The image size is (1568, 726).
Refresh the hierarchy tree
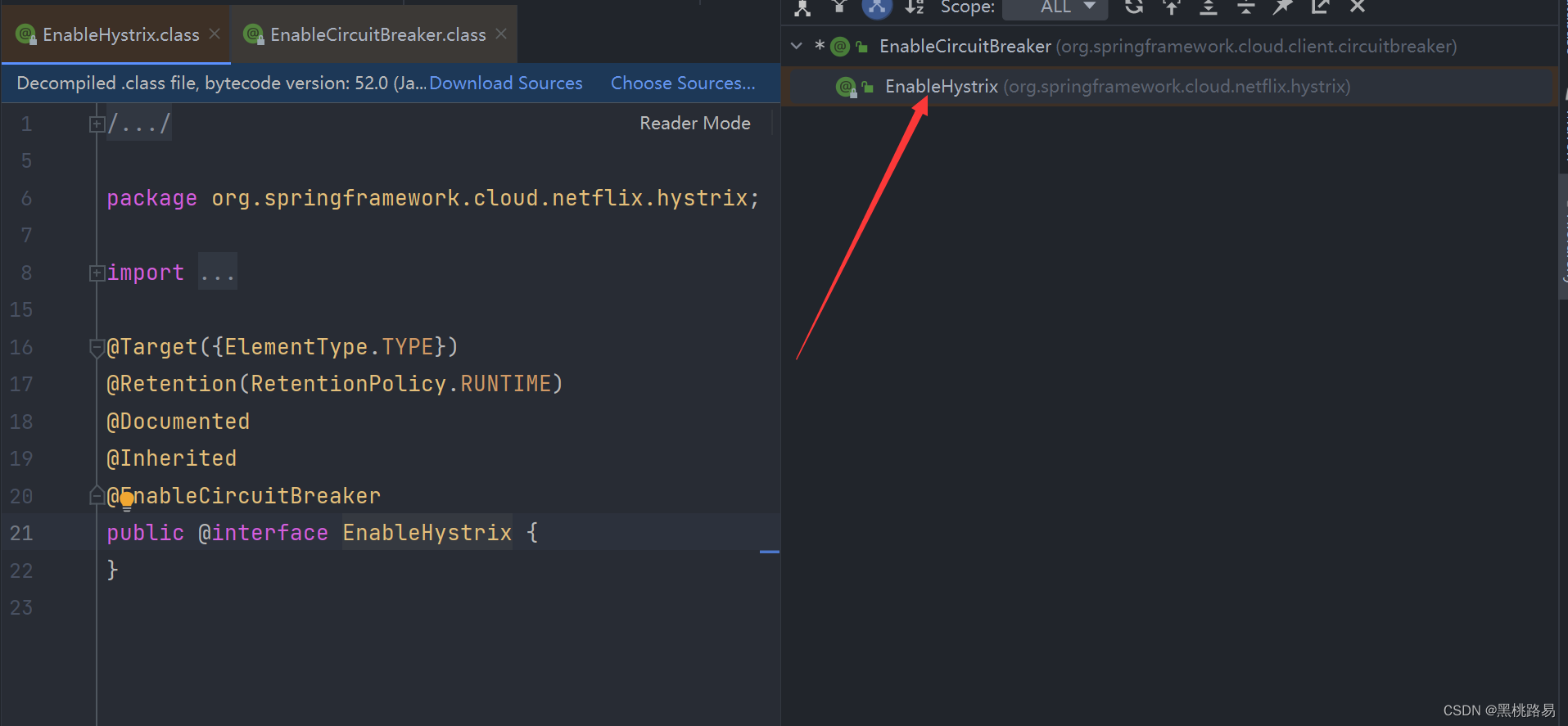(x=1134, y=7)
